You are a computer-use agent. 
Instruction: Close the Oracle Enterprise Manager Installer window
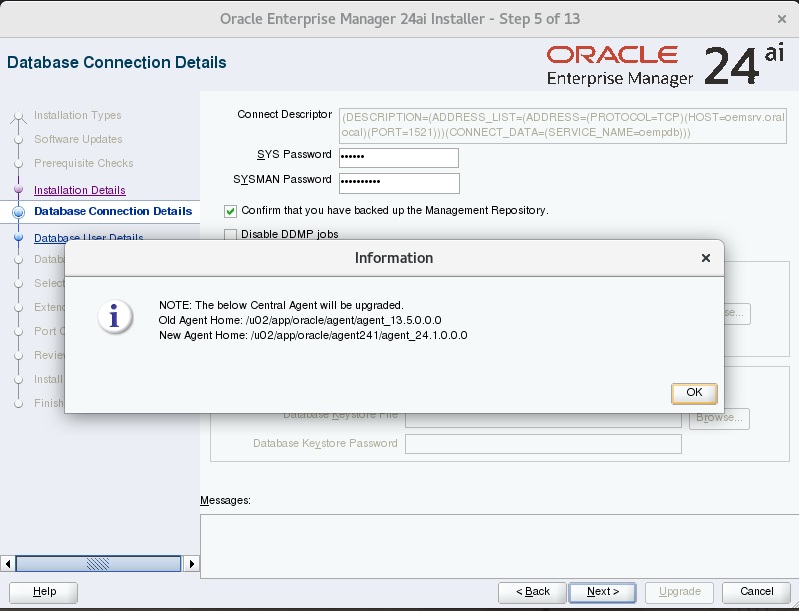point(782,19)
